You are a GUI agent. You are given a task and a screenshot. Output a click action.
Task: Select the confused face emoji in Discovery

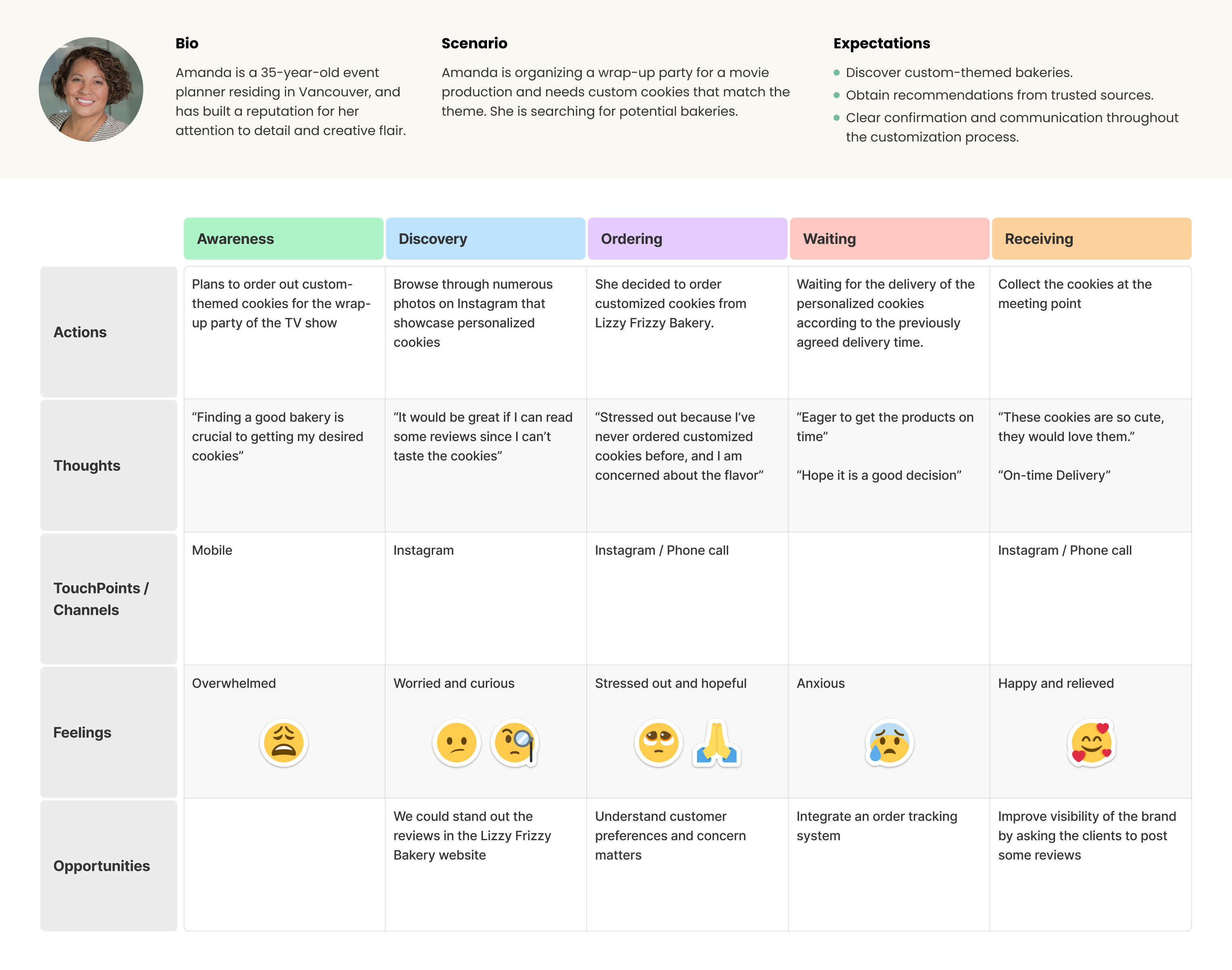pos(456,742)
